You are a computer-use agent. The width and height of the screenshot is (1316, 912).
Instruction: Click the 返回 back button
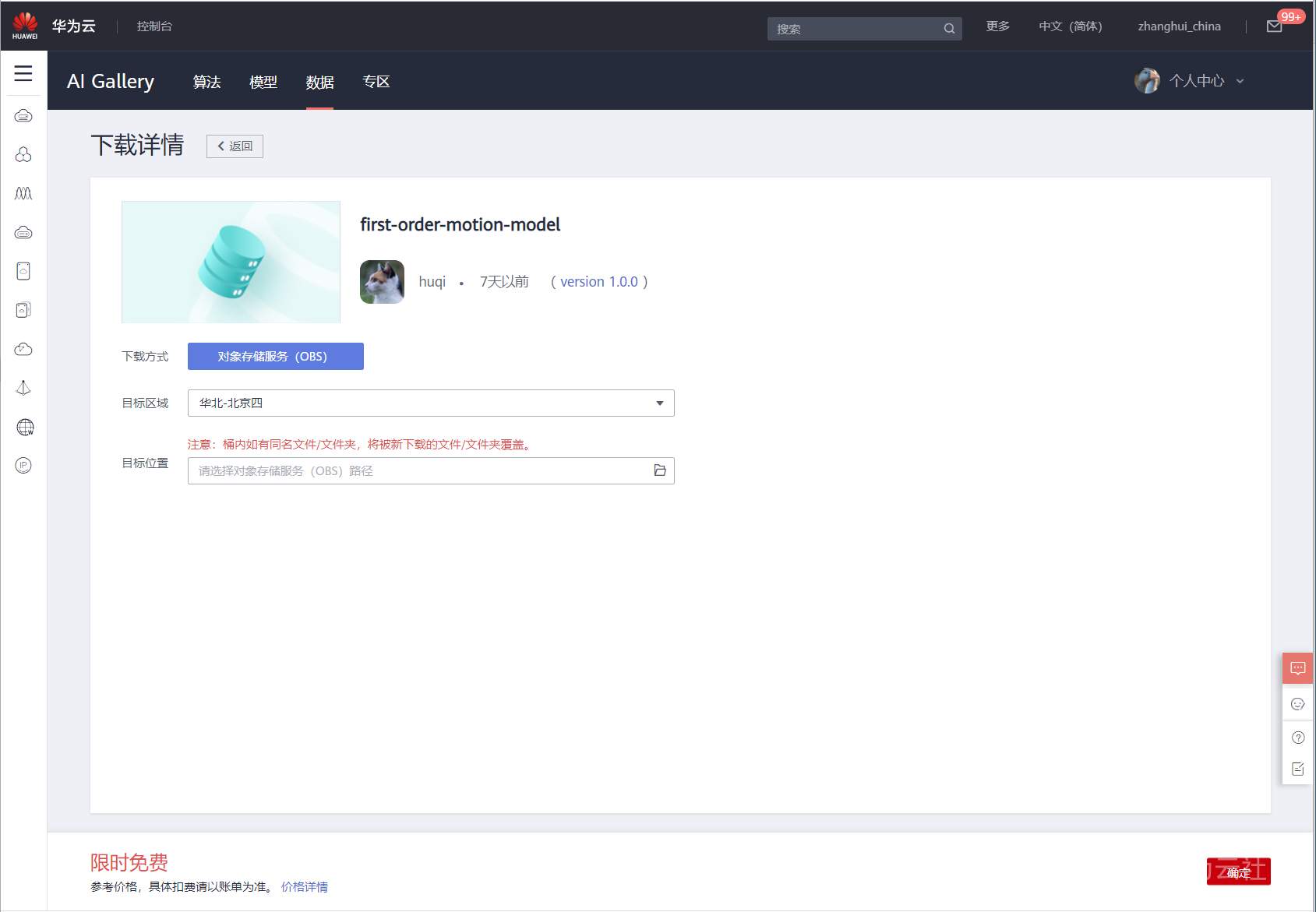tap(235, 146)
